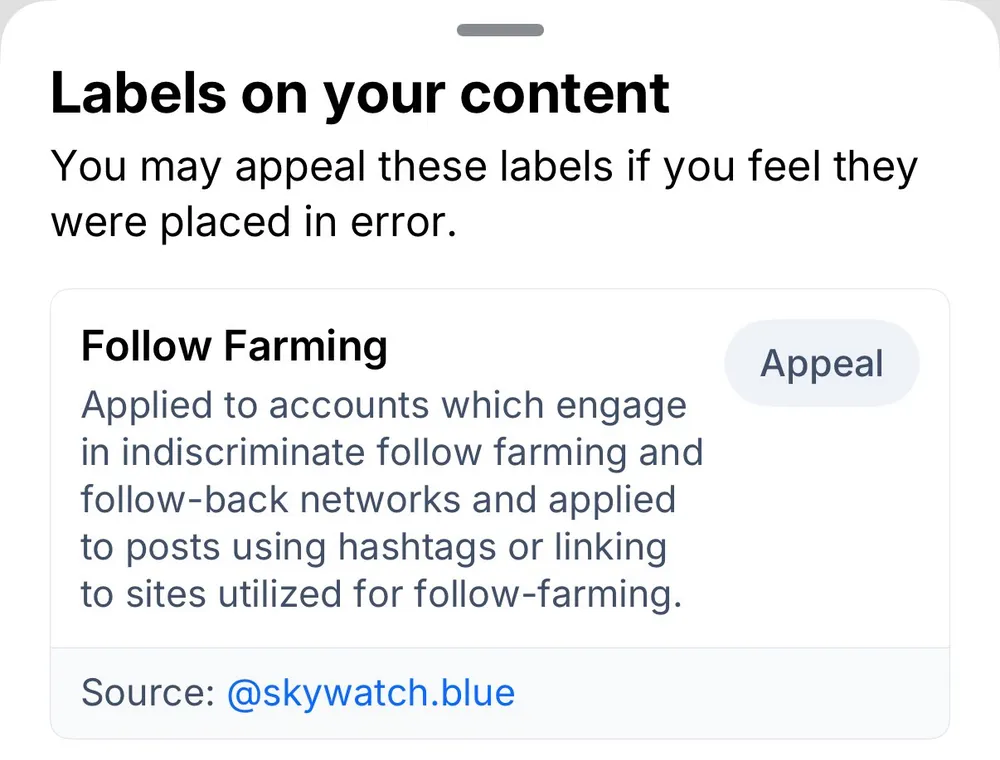Screen dimensions: 1000x760
Task: Open the @skywatch.blue source link
Action: click(371, 693)
